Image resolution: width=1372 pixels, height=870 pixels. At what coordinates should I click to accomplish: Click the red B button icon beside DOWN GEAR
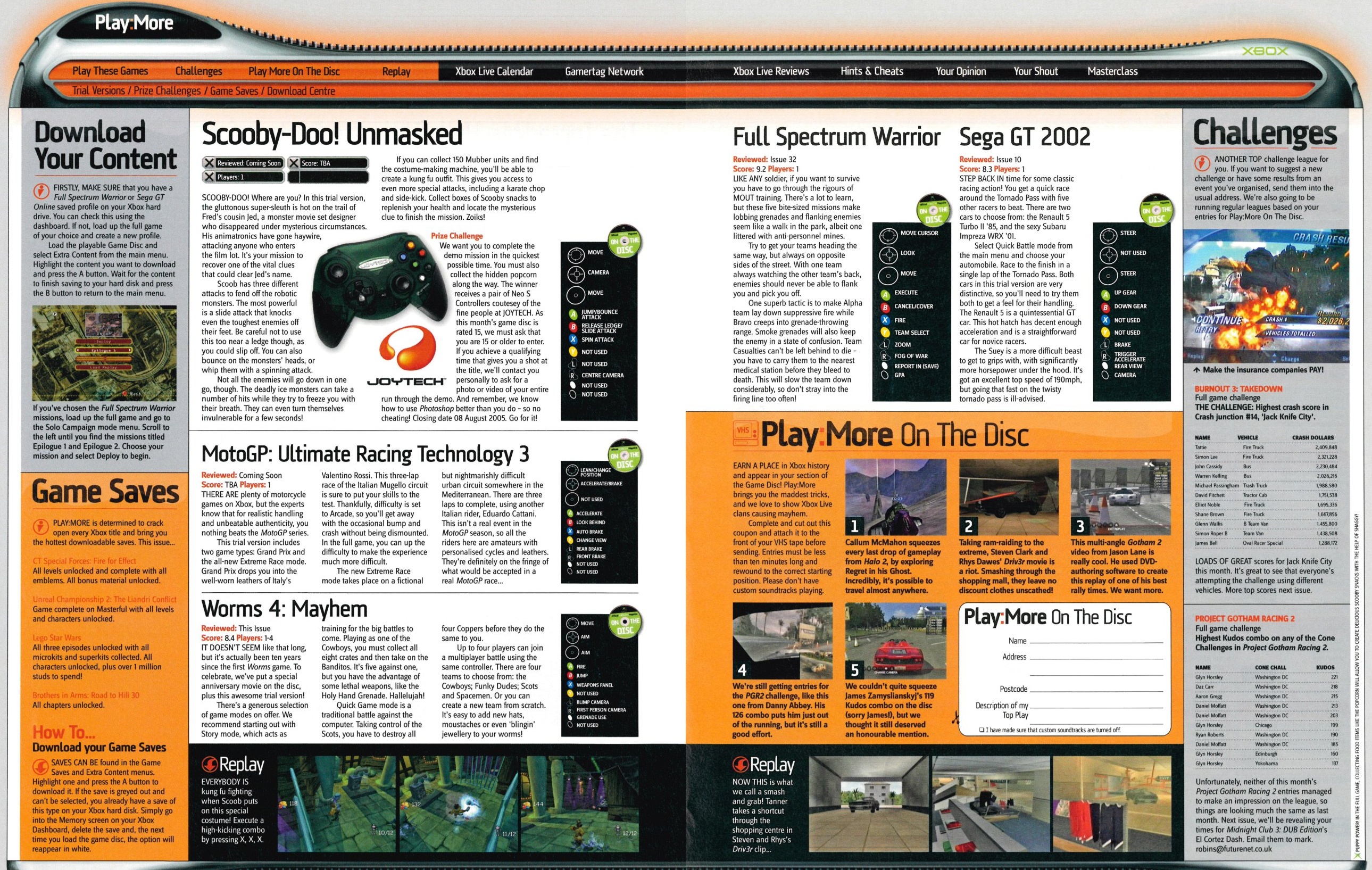[x=1105, y=307]
